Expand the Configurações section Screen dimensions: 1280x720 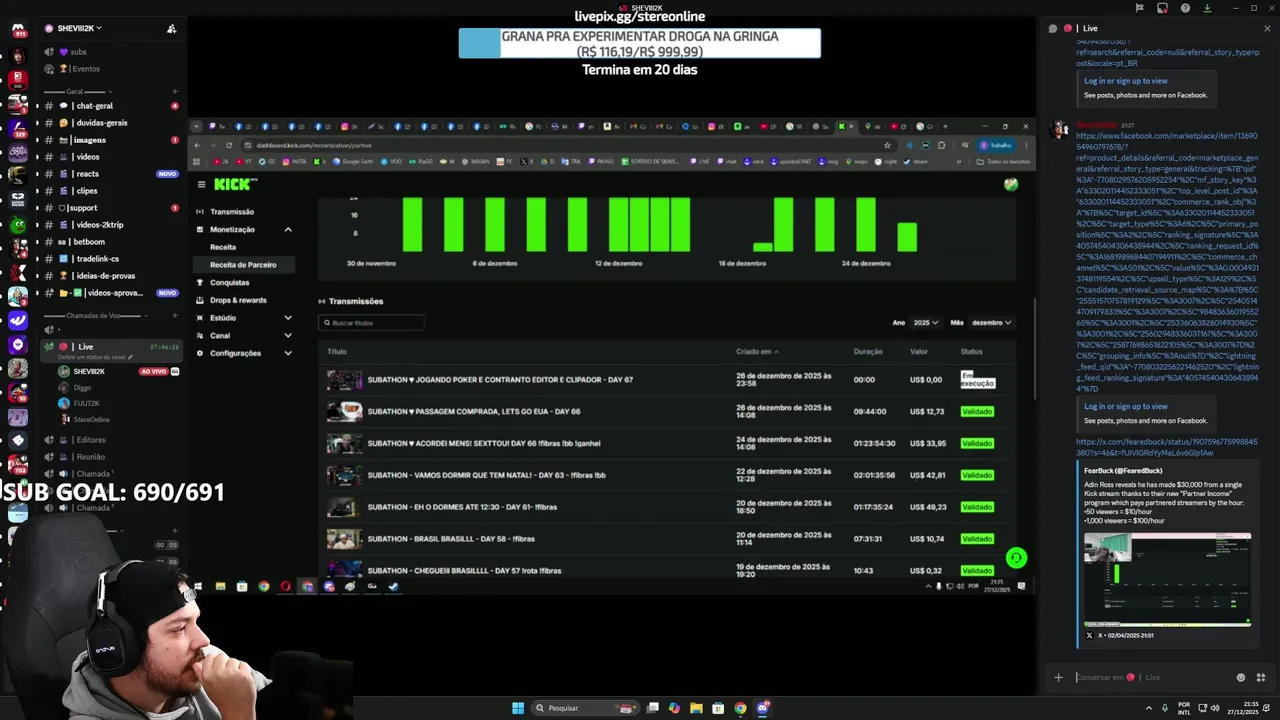click(288, 353)
